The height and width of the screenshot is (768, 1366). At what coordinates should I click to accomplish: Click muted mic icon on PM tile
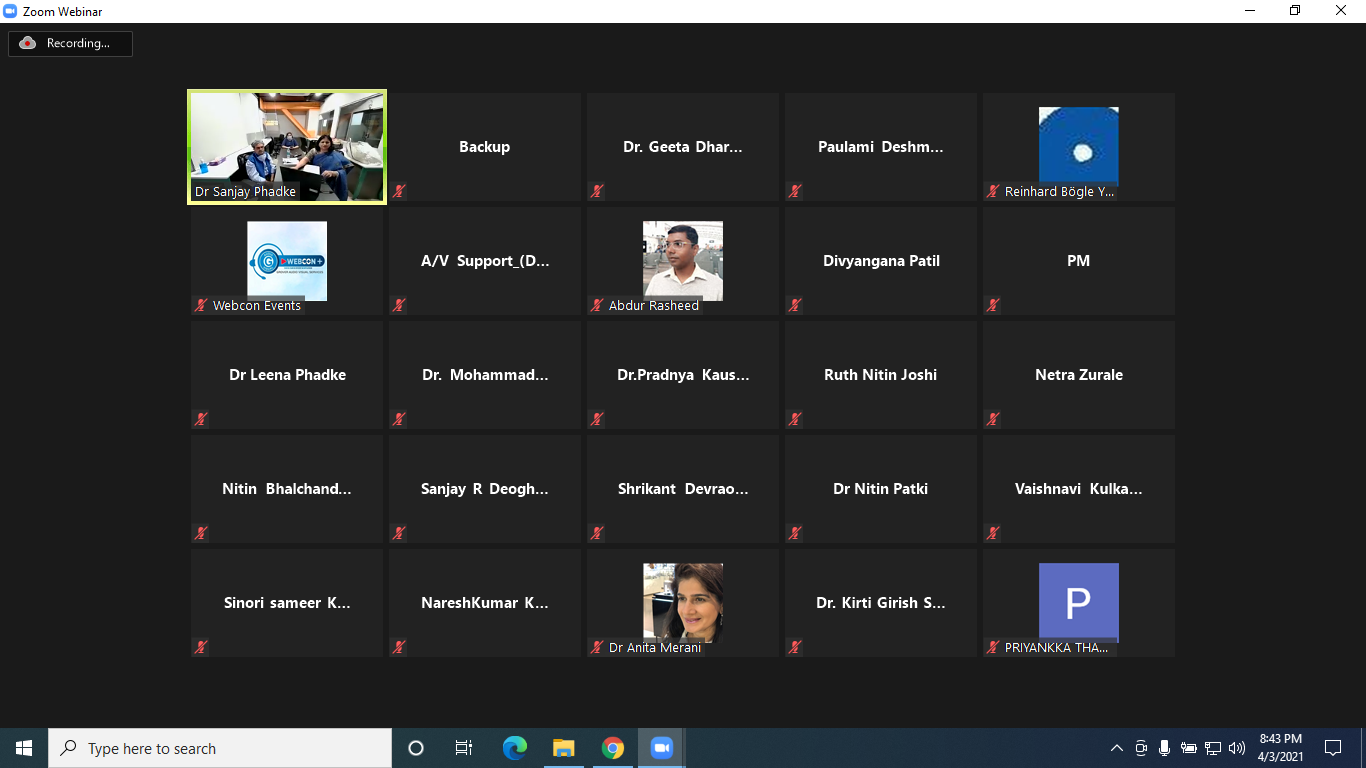tap(993, 305)
